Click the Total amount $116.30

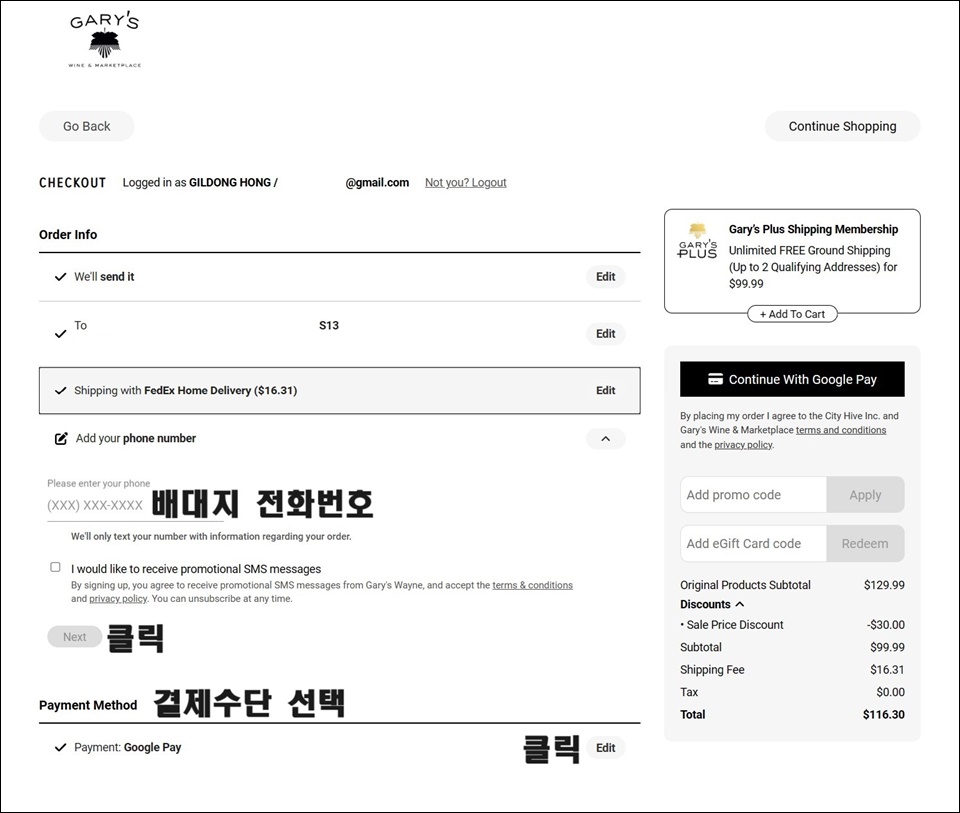coord(883,714)
